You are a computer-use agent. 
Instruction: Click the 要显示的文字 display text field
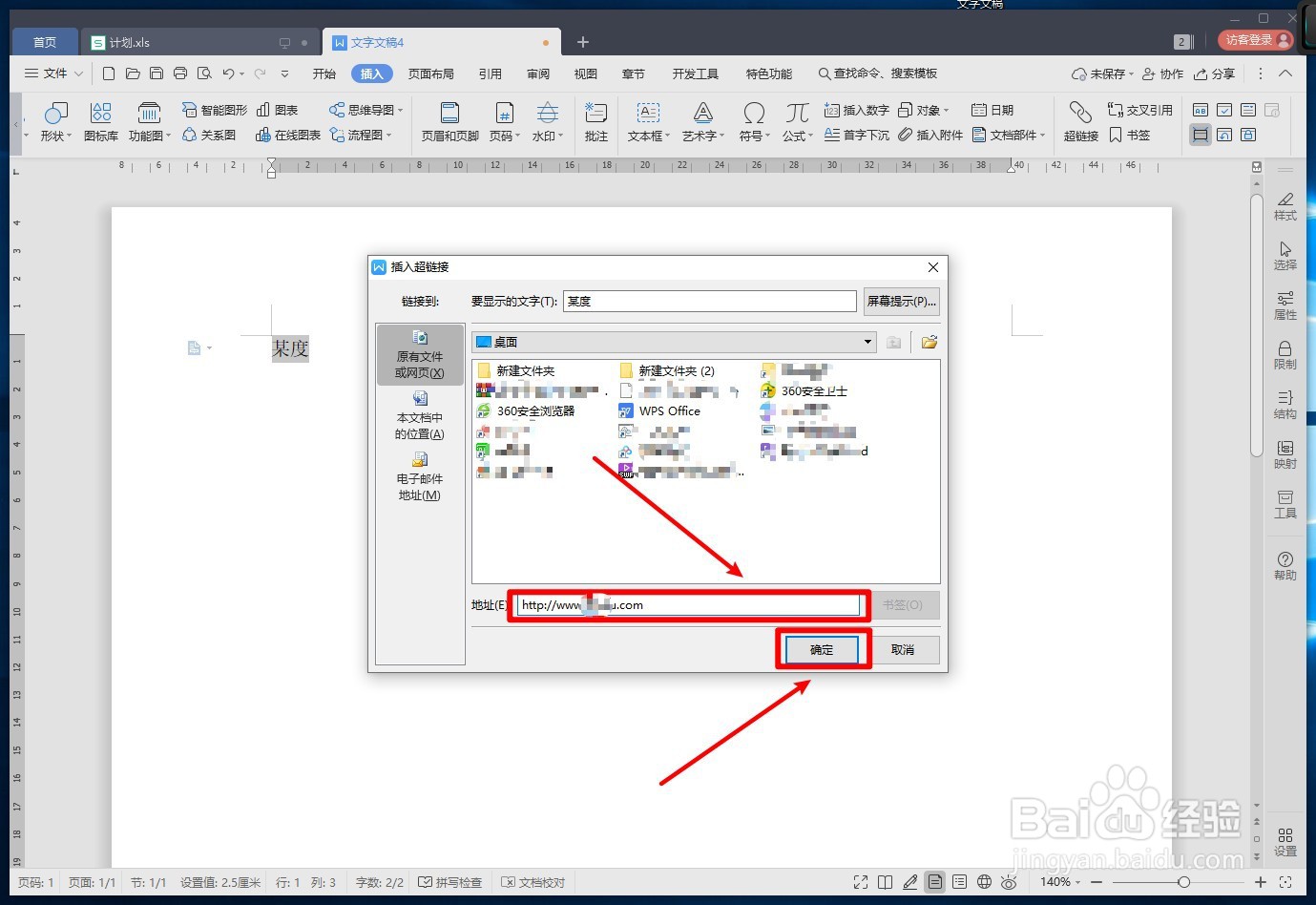pos(710,302)
